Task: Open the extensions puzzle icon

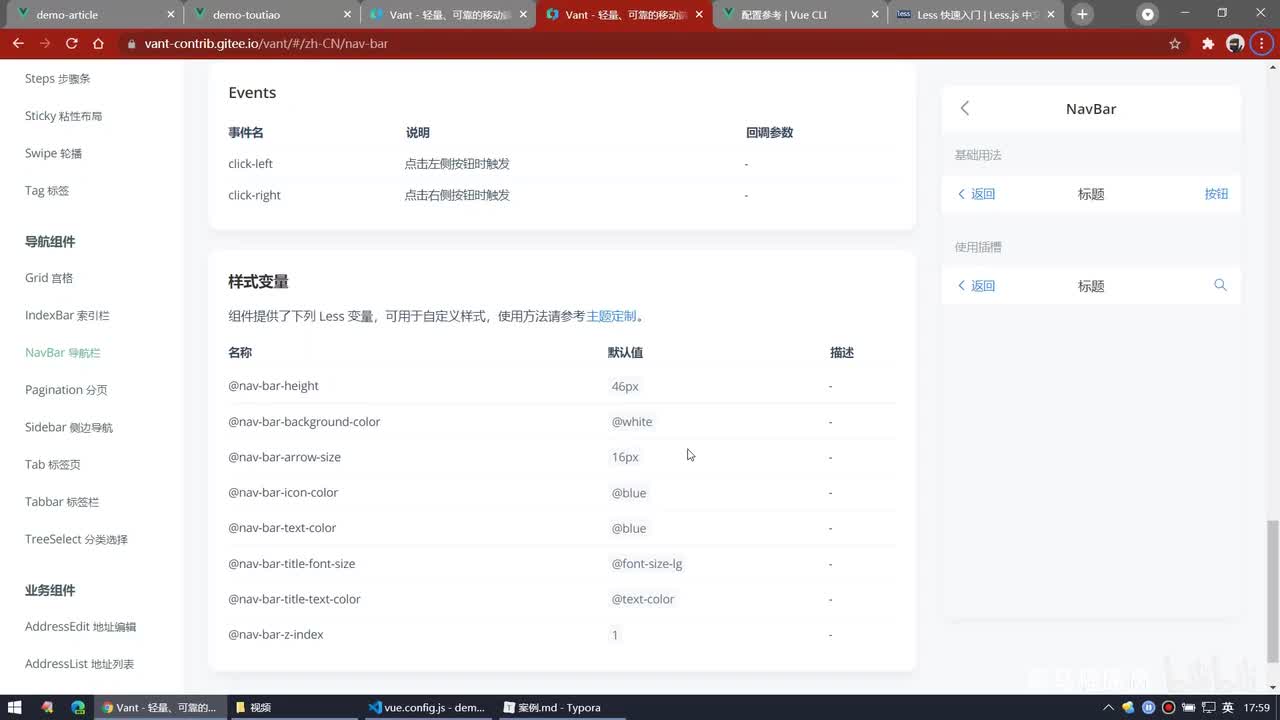Action: 1207,44
